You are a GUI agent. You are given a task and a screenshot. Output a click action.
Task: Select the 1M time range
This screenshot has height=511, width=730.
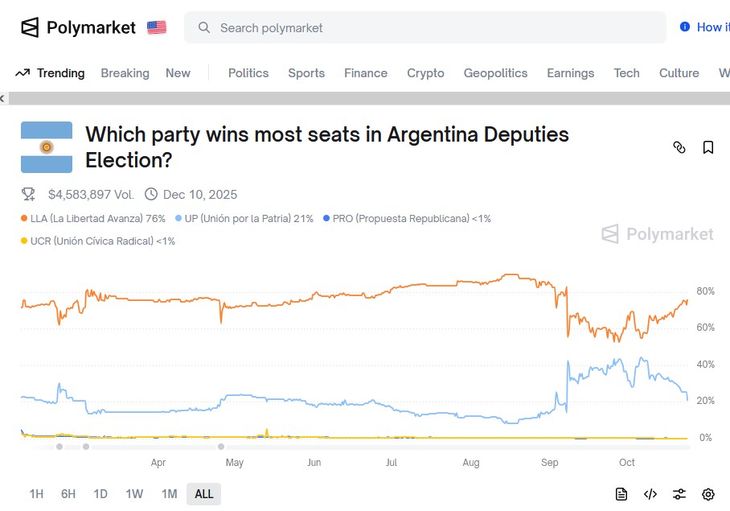coord(169,494)
